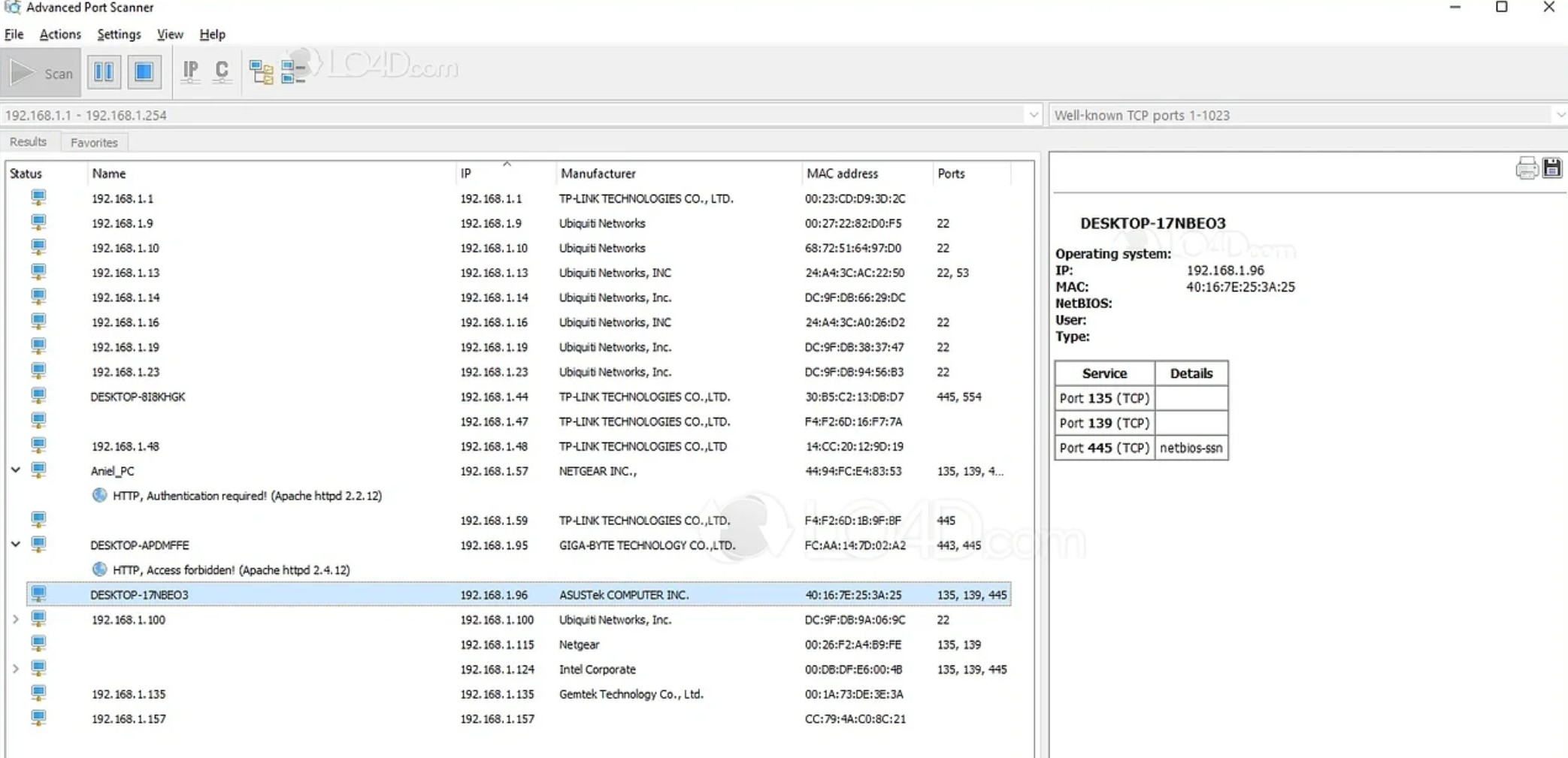Select the Netgear 192.168.1.115 row
This screenshot has height=758, width=1568.
pyautogui.click(x=519, y=645)
